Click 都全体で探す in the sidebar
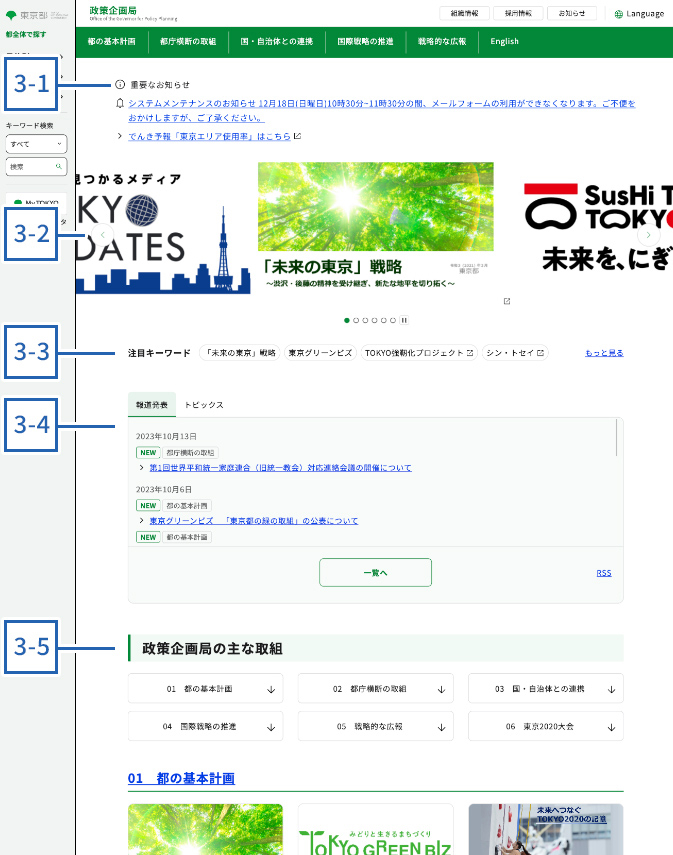Viewport: 673px width, 855px height. click(x=26, y=34)
